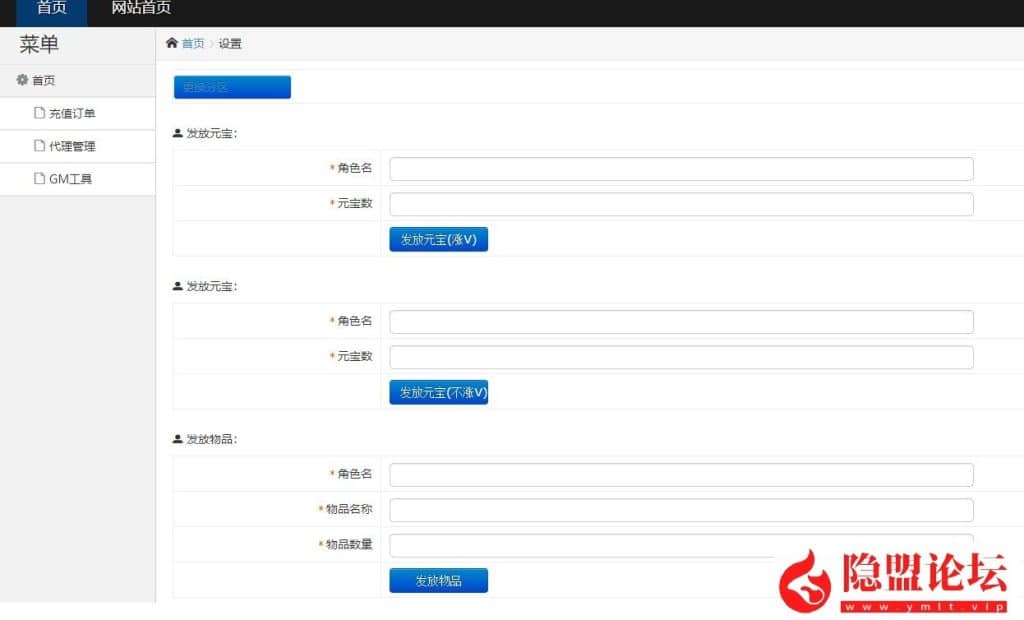Open GM工具 in the sidebar menu
The width and height of the screenshot is (1024, 620).
(x=70, y=179)
